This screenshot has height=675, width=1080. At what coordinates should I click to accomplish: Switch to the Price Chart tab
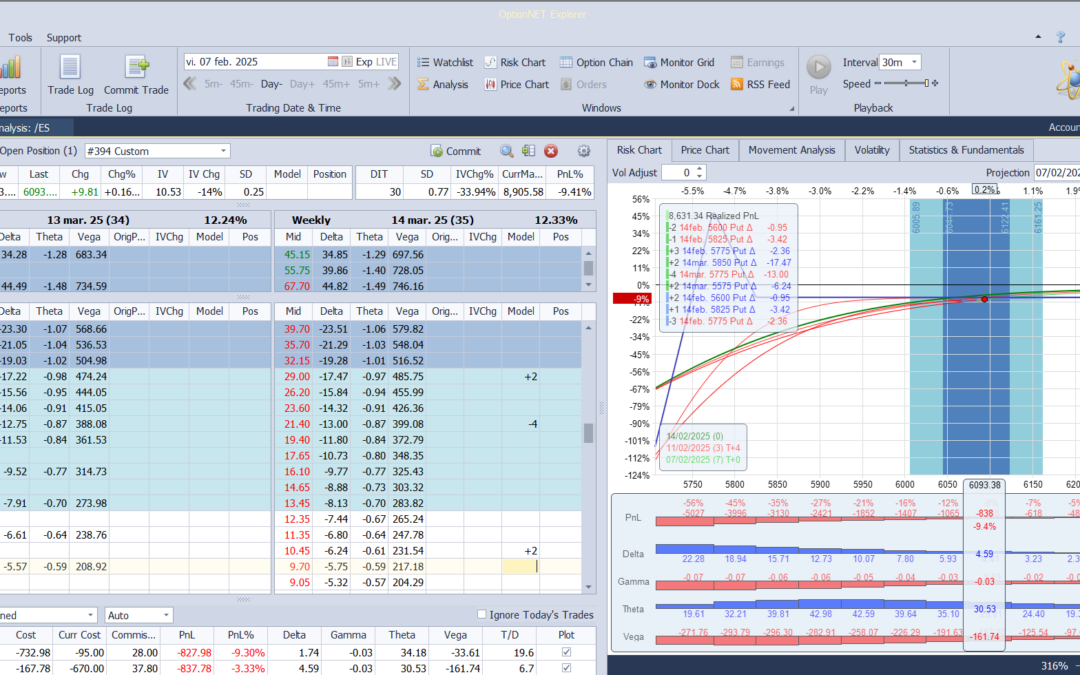pyautogui.click(x=705, y=150)
